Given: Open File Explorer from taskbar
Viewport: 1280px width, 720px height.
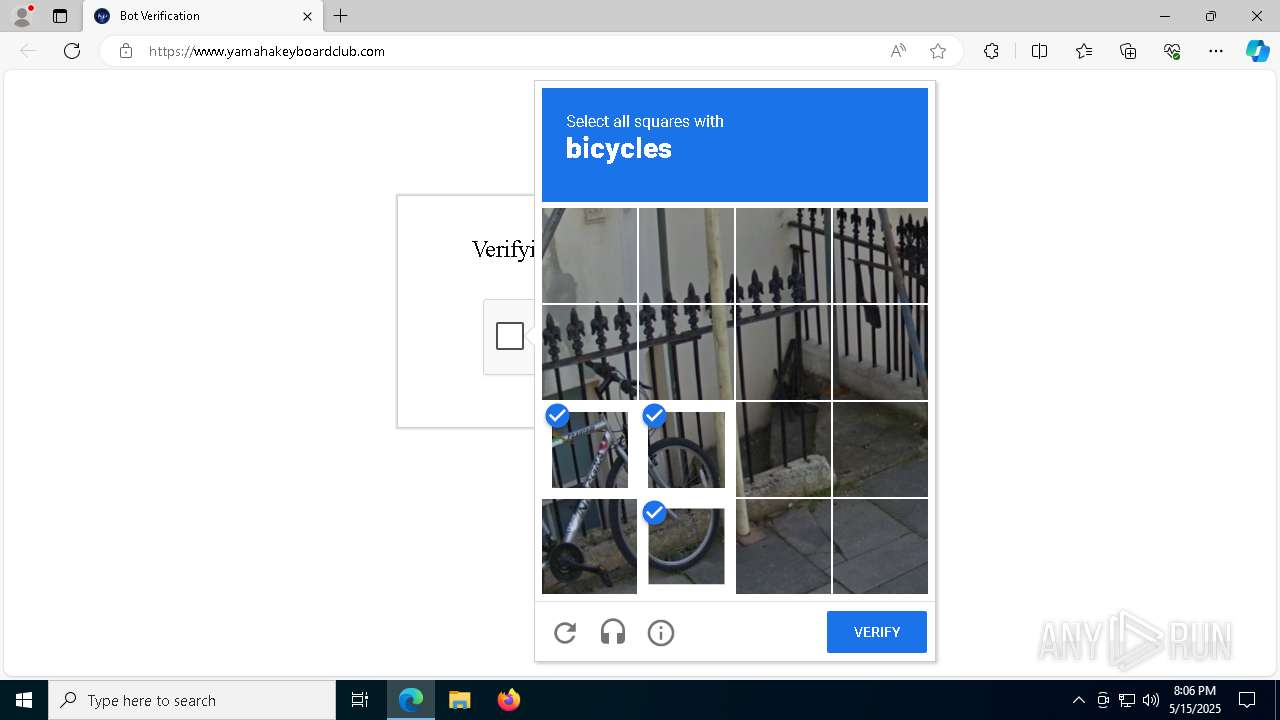Looking at the screenshot, I should point(459,700).
